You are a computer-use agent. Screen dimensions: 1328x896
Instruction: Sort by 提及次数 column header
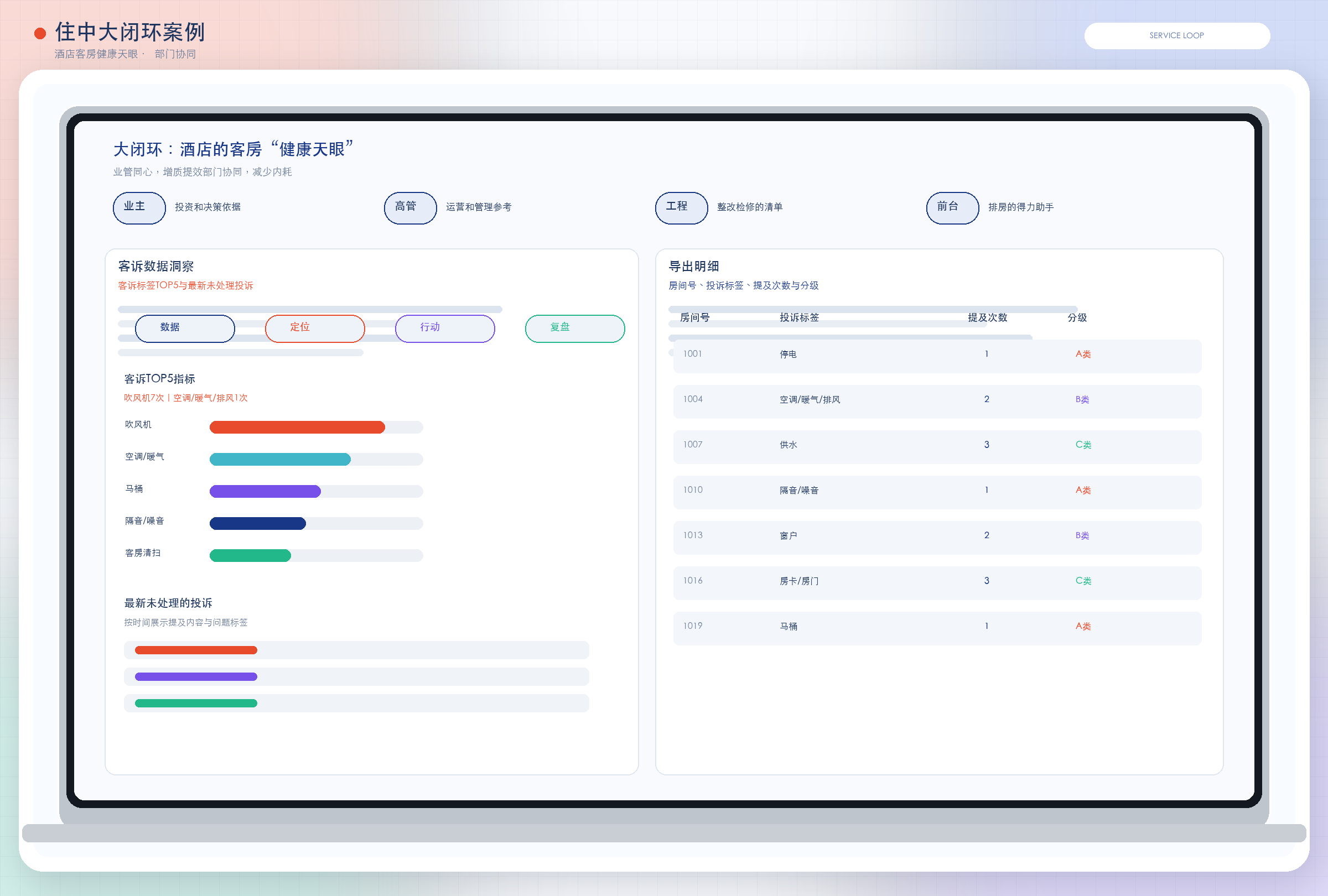987,317
